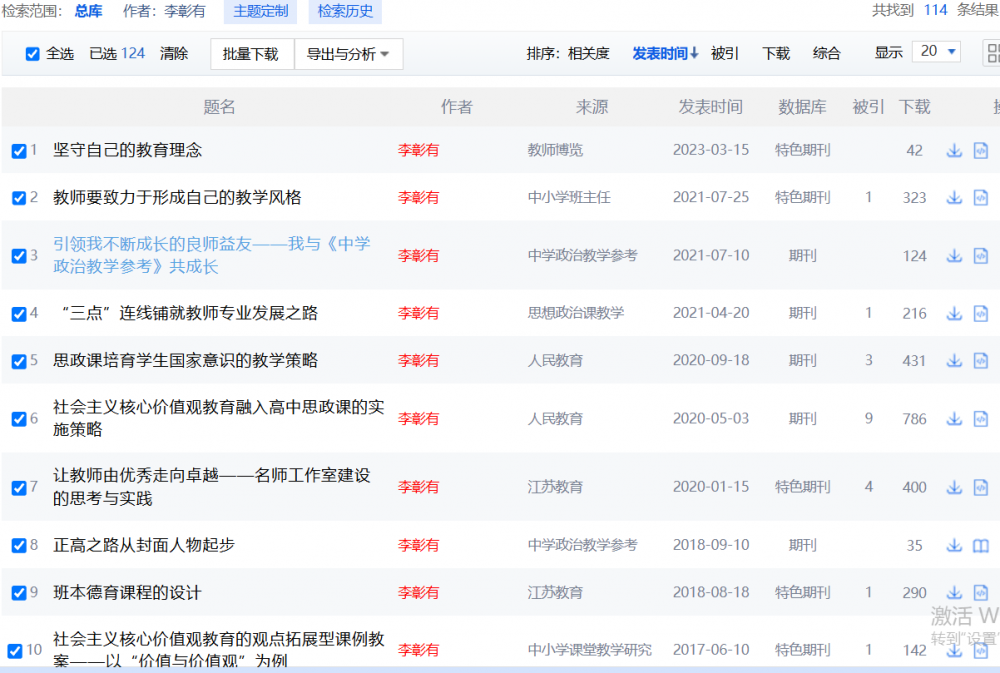This screenshot has height=673, width=1000.
Task: Open source 教师博览
Action: point(555,151)
